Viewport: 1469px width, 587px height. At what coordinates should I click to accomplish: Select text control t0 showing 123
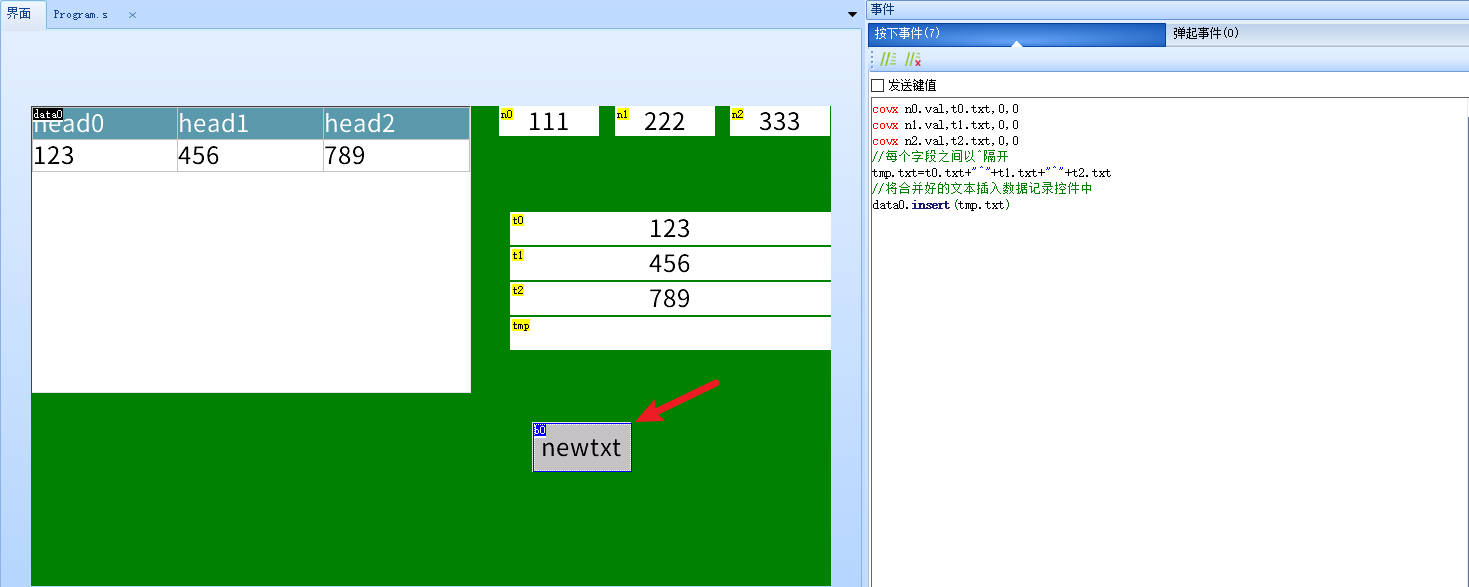coord(670,228)
